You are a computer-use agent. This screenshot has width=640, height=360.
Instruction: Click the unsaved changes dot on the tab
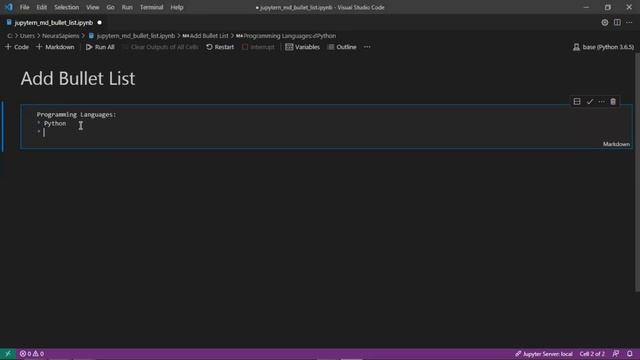pyautogui.click(x=100, y=23)
